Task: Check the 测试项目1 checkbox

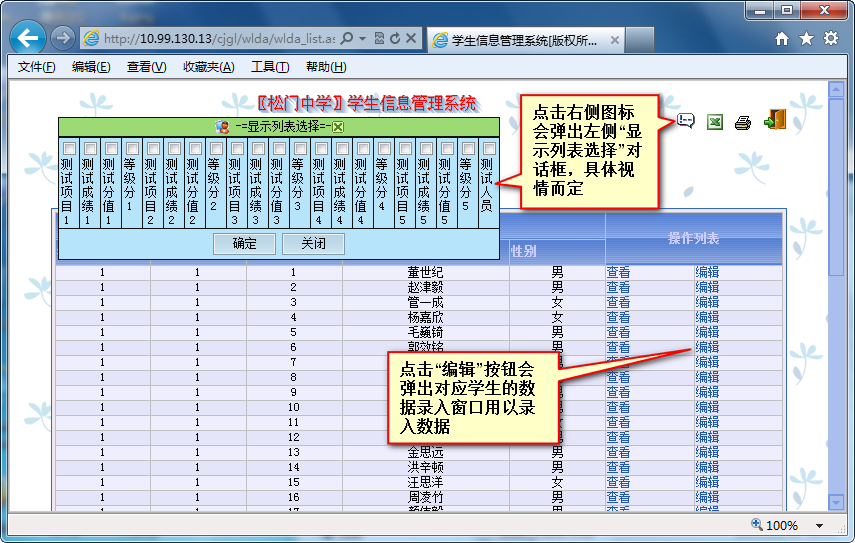Action: pos(68,148)
